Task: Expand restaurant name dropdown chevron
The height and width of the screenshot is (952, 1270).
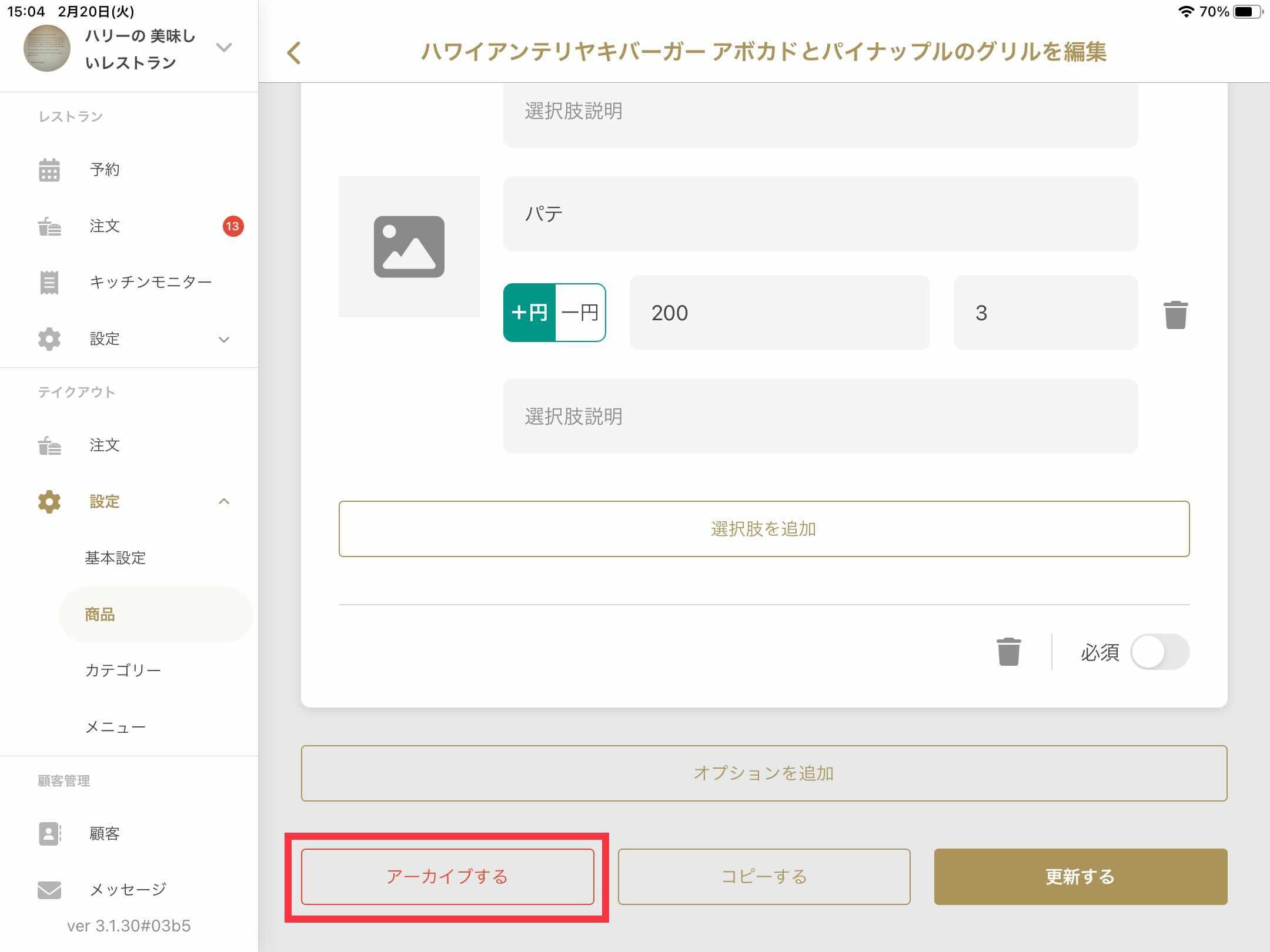Action: (x=224, y=47)
